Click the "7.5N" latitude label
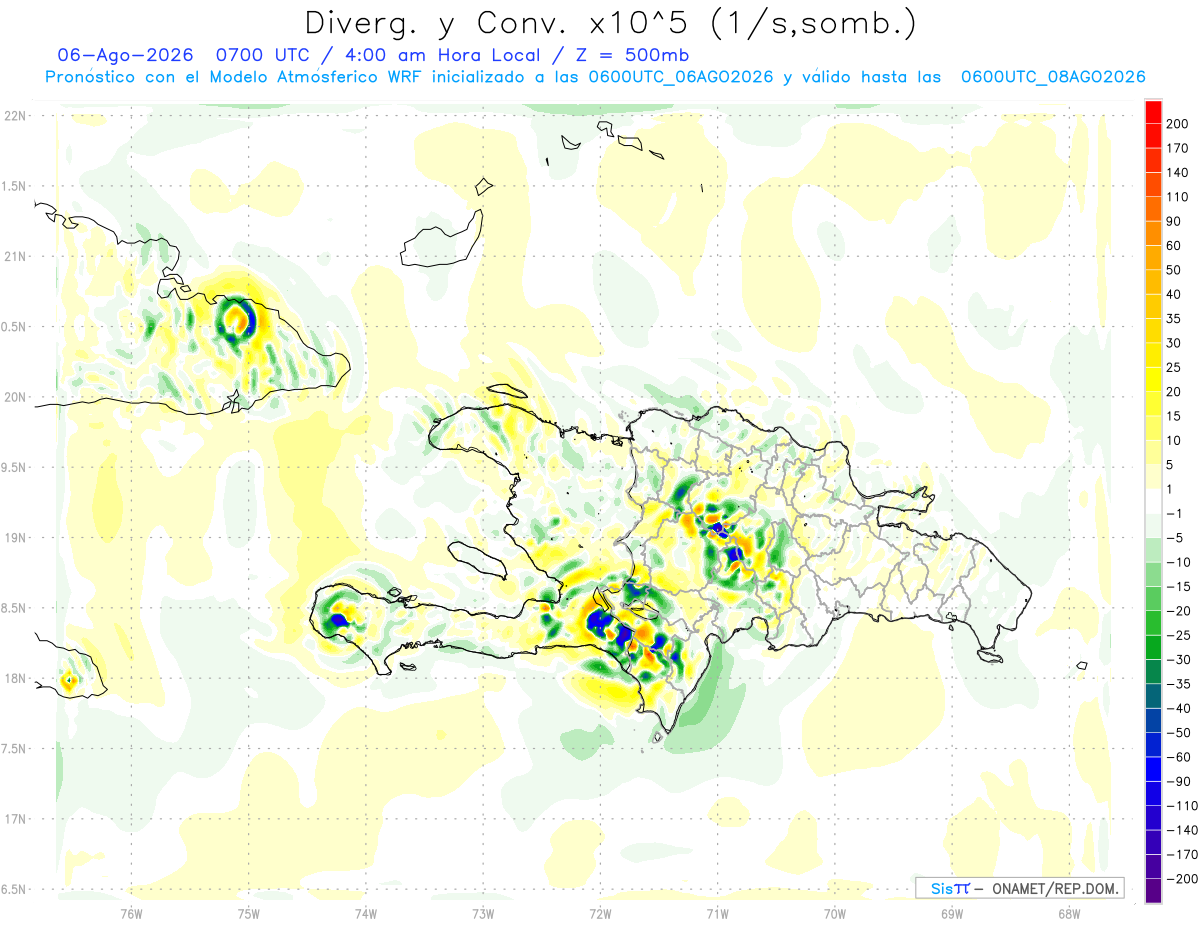 [13, 749]
